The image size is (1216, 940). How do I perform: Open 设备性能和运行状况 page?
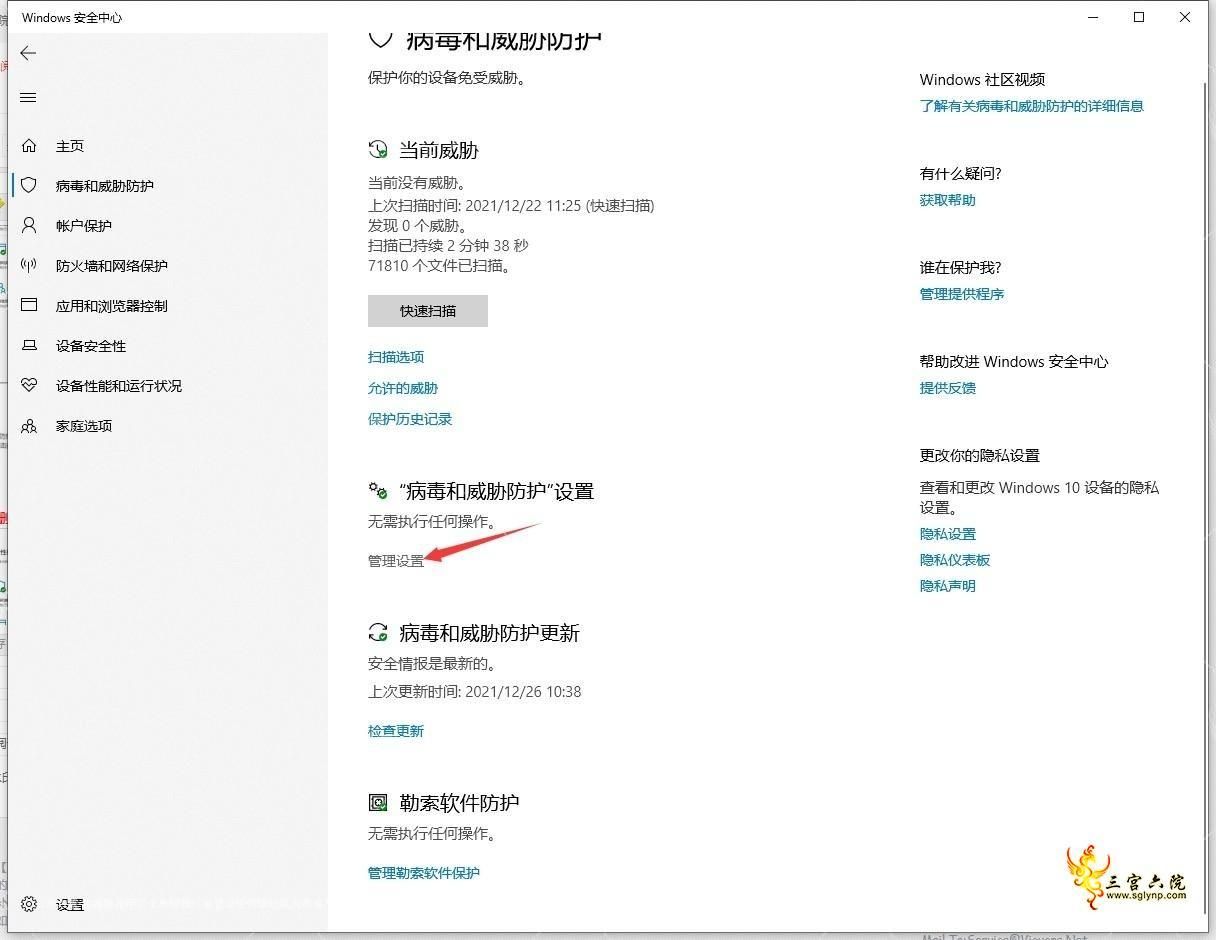point(119,386)
